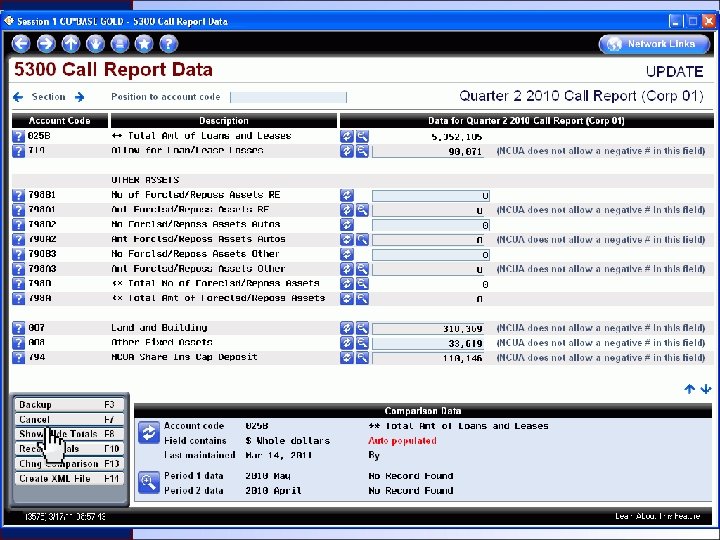The height and width of the screenshot is (540, 720).
Task: Click refresh icon in Comparison Data panel
Action: coord(149,433)
